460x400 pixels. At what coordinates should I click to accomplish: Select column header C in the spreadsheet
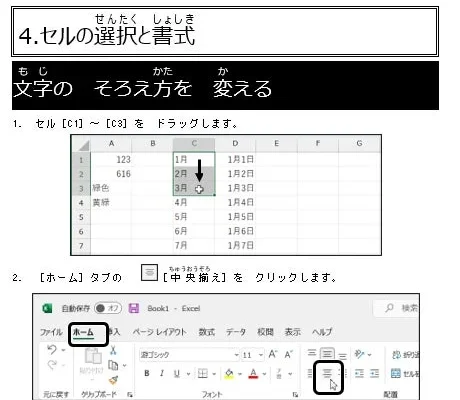point(194,144)
